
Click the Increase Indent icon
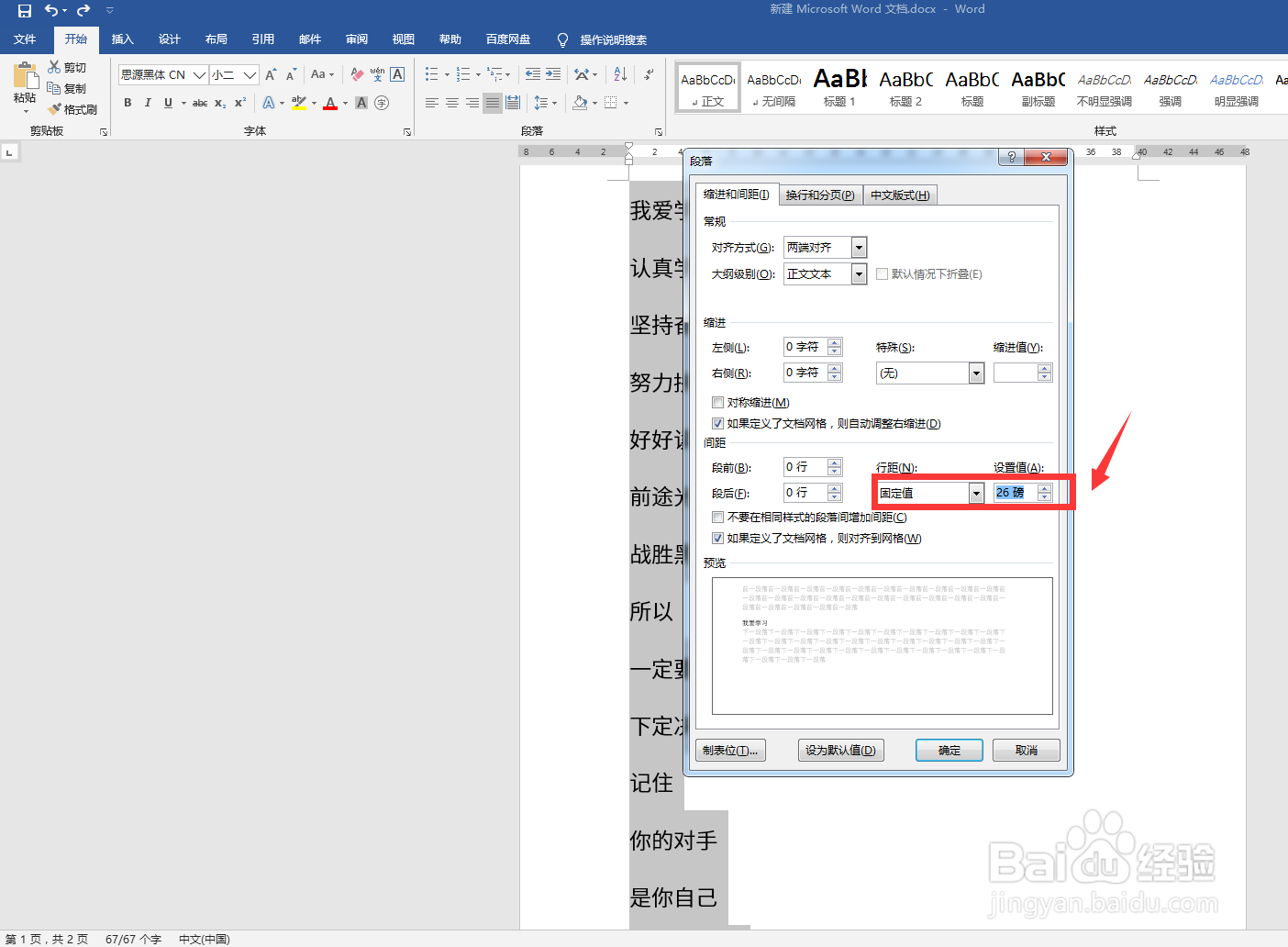click(553, 74)
